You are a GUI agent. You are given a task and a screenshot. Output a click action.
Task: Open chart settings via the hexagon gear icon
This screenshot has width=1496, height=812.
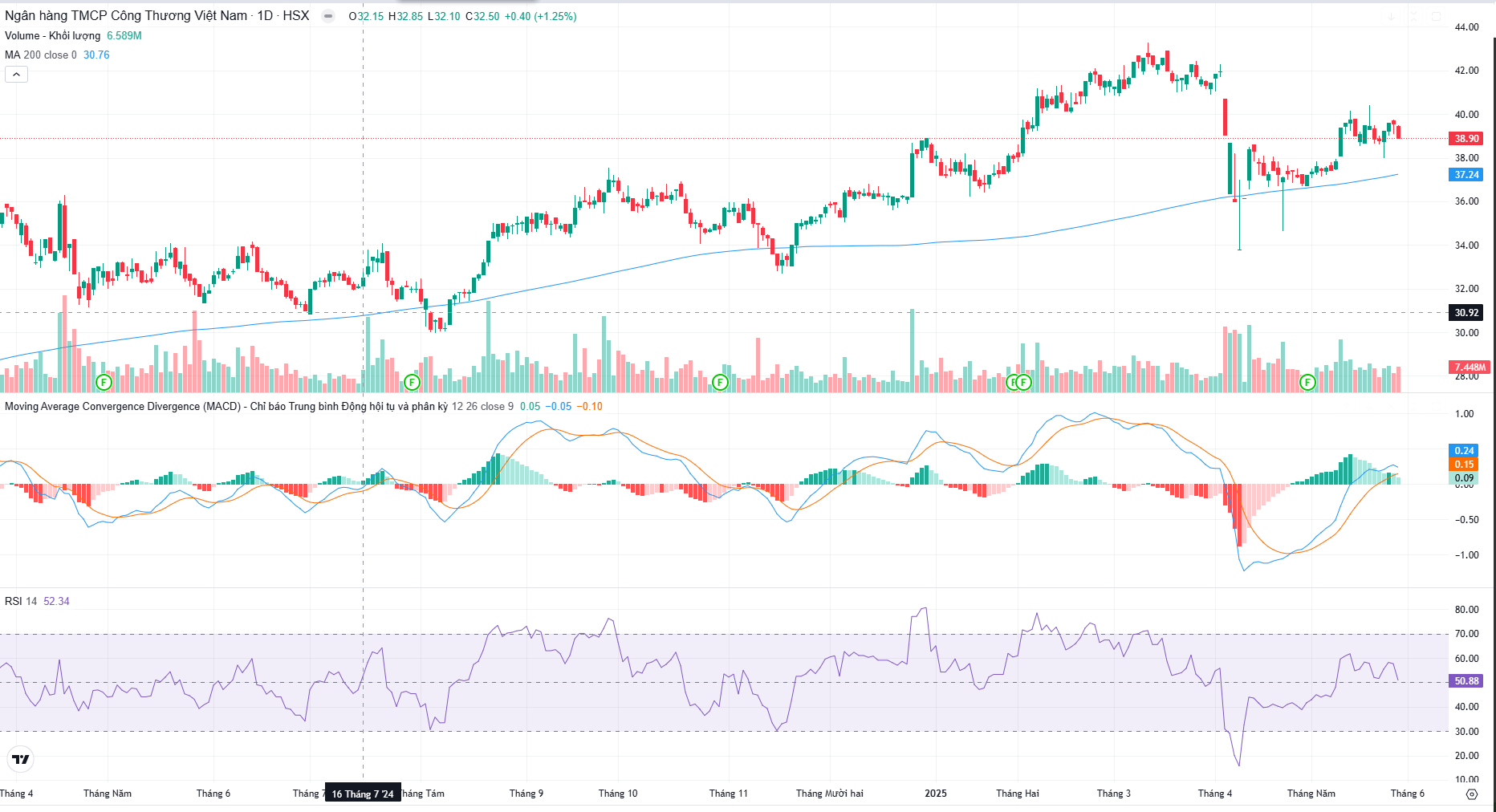[1471, 794]
